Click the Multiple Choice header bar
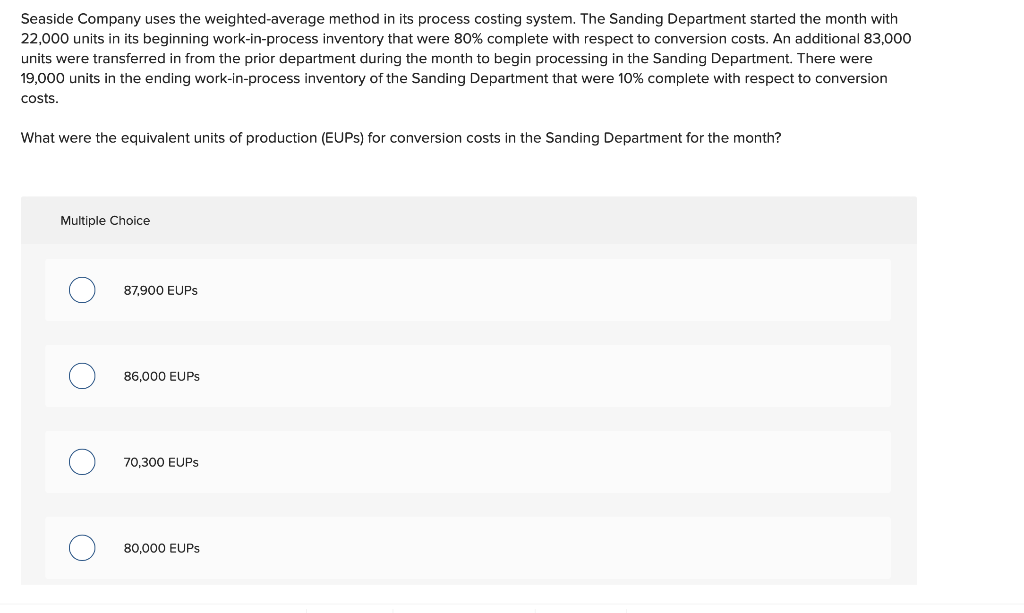 [468, 220]
